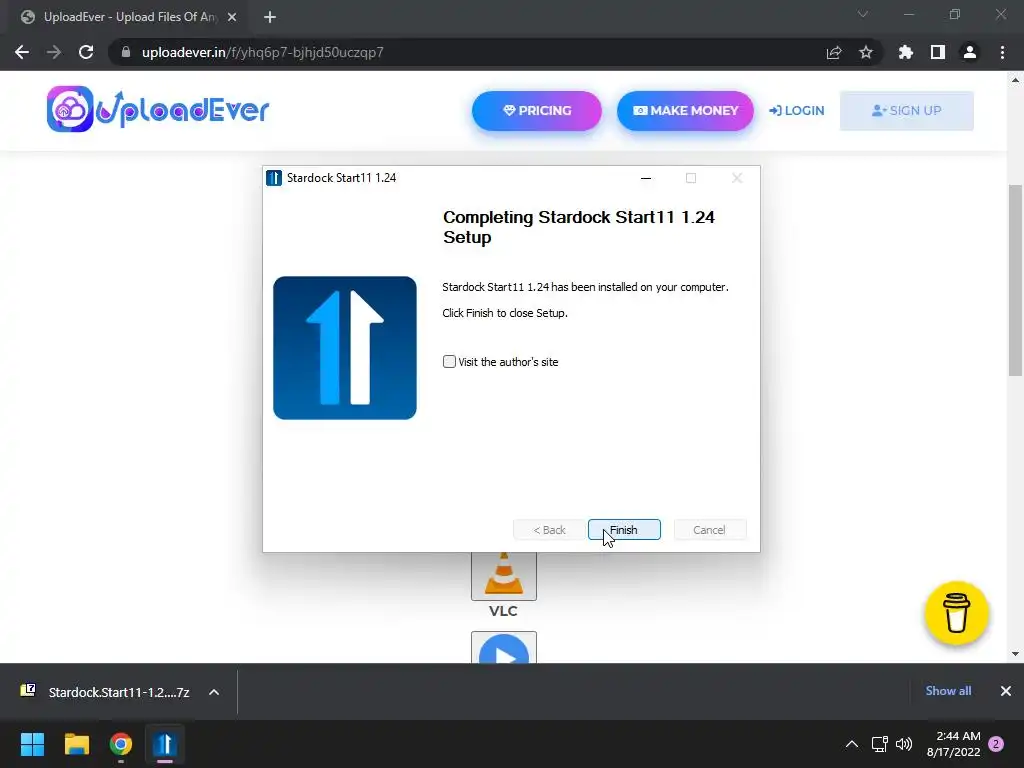Click the yellow coffee cup floating button
1024x768 pixels.
[x=956, y=613]
